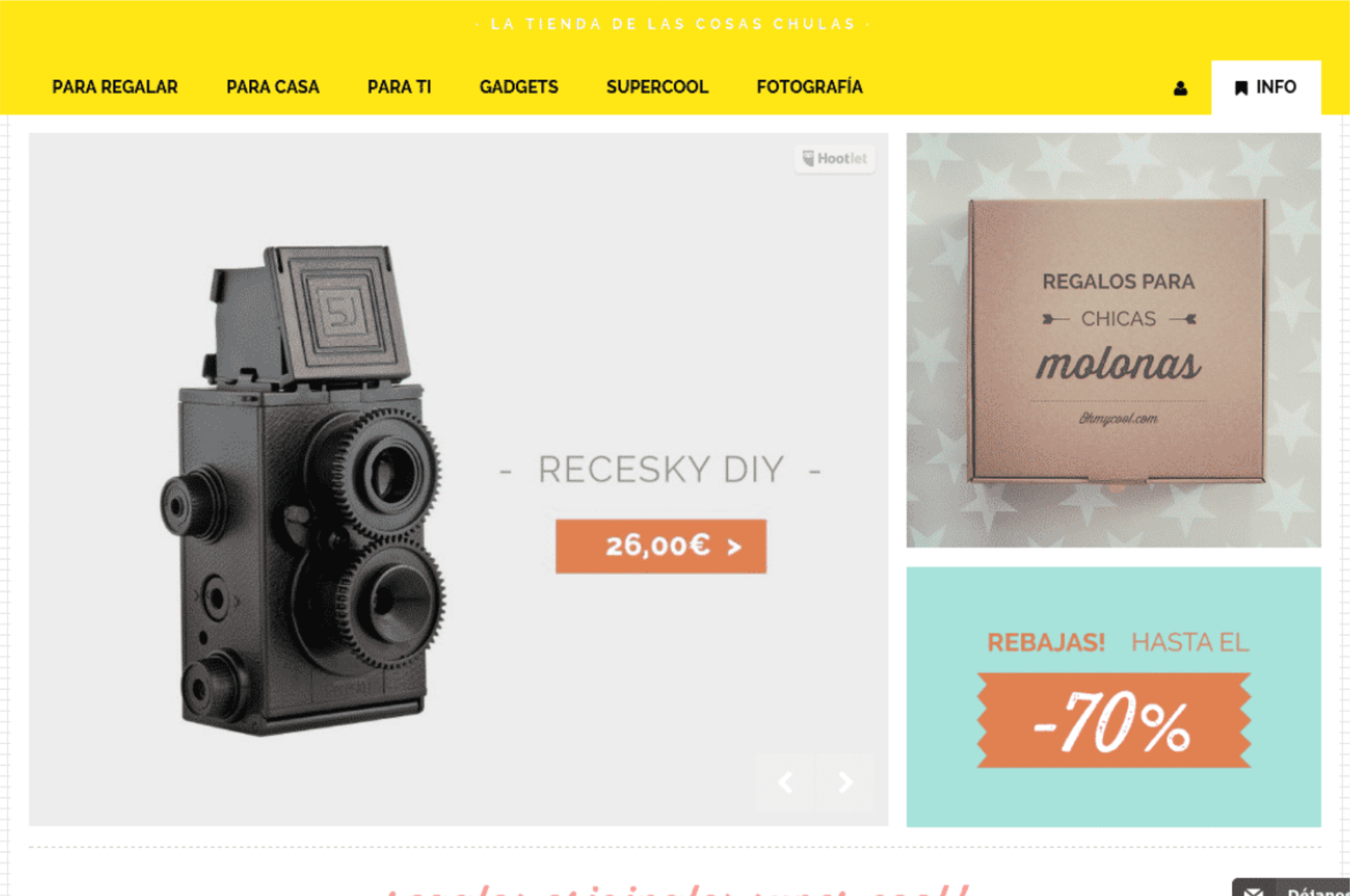Viewport: 1350px width, 896px height.
Task: Go to previous slide arrow
Action: (x=786, y=782)
